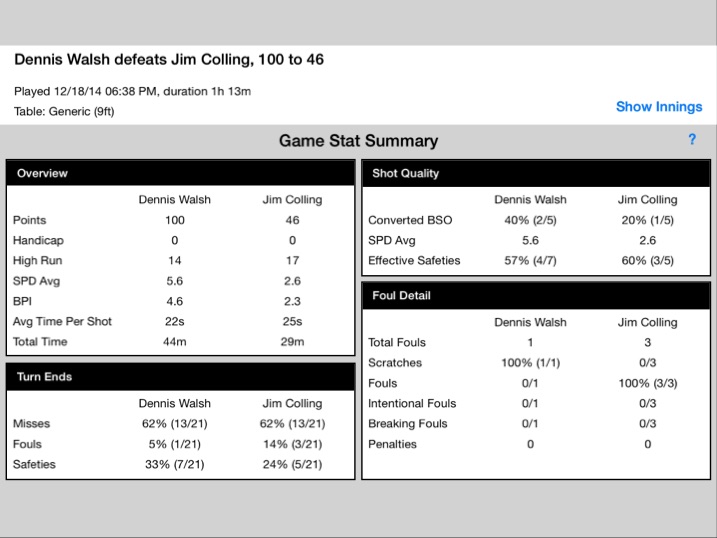Click the Foul Detail panel header
The height and width of the screenshot is (538, 717).
click(x=536, y=296)
